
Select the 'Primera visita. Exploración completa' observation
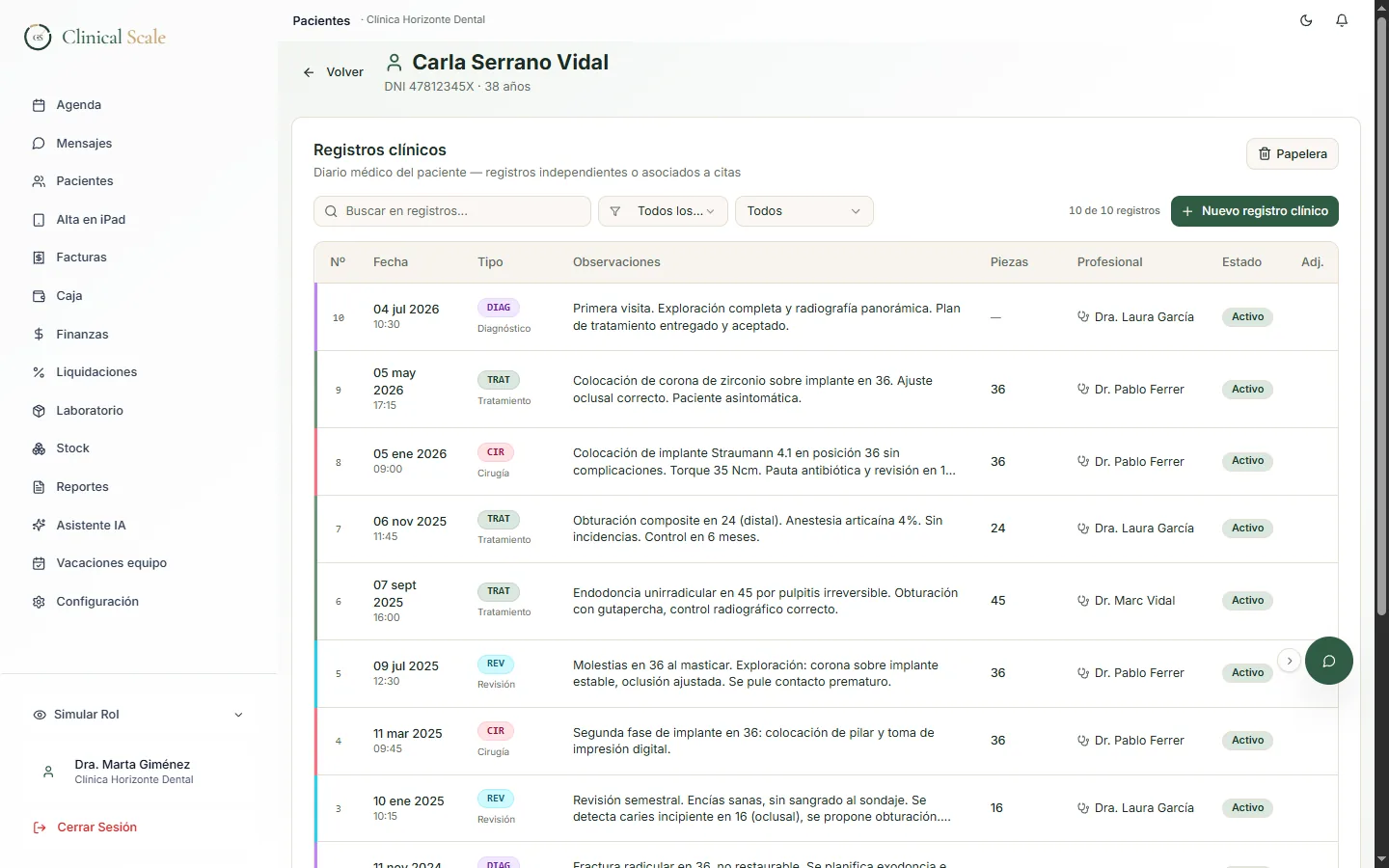pyautogui.click(x=767, y=317)
